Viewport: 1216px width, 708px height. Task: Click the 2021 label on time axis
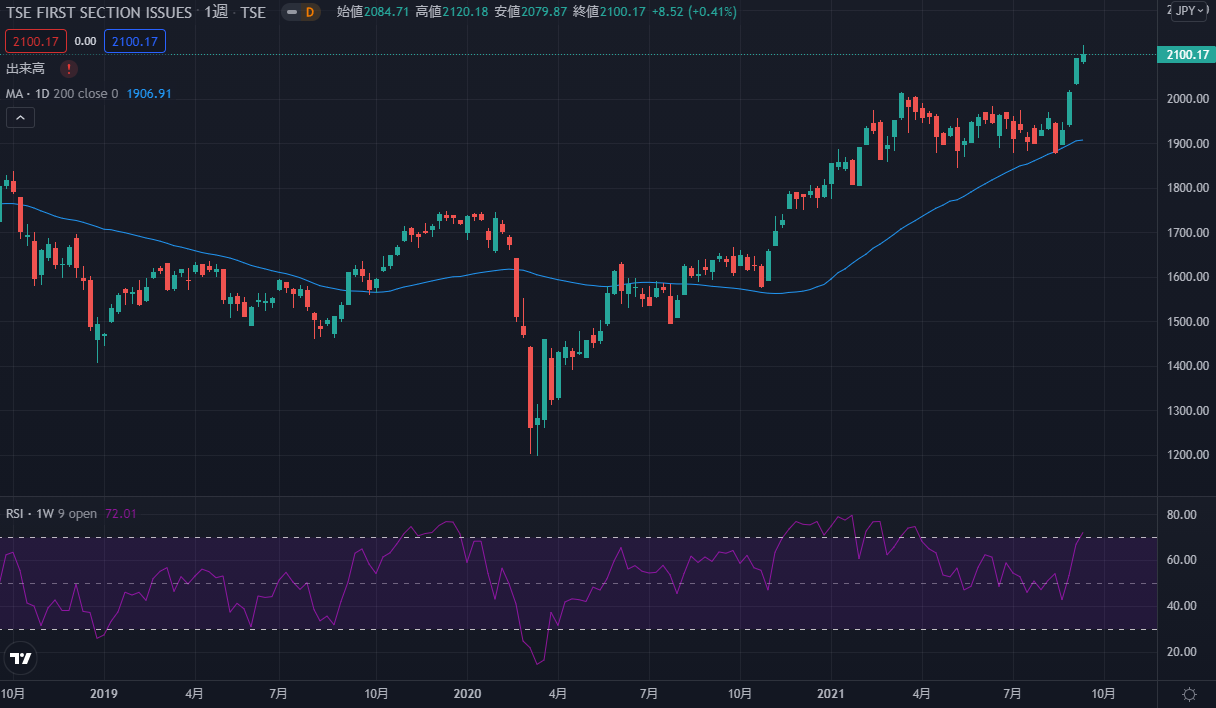click(832, 693)
